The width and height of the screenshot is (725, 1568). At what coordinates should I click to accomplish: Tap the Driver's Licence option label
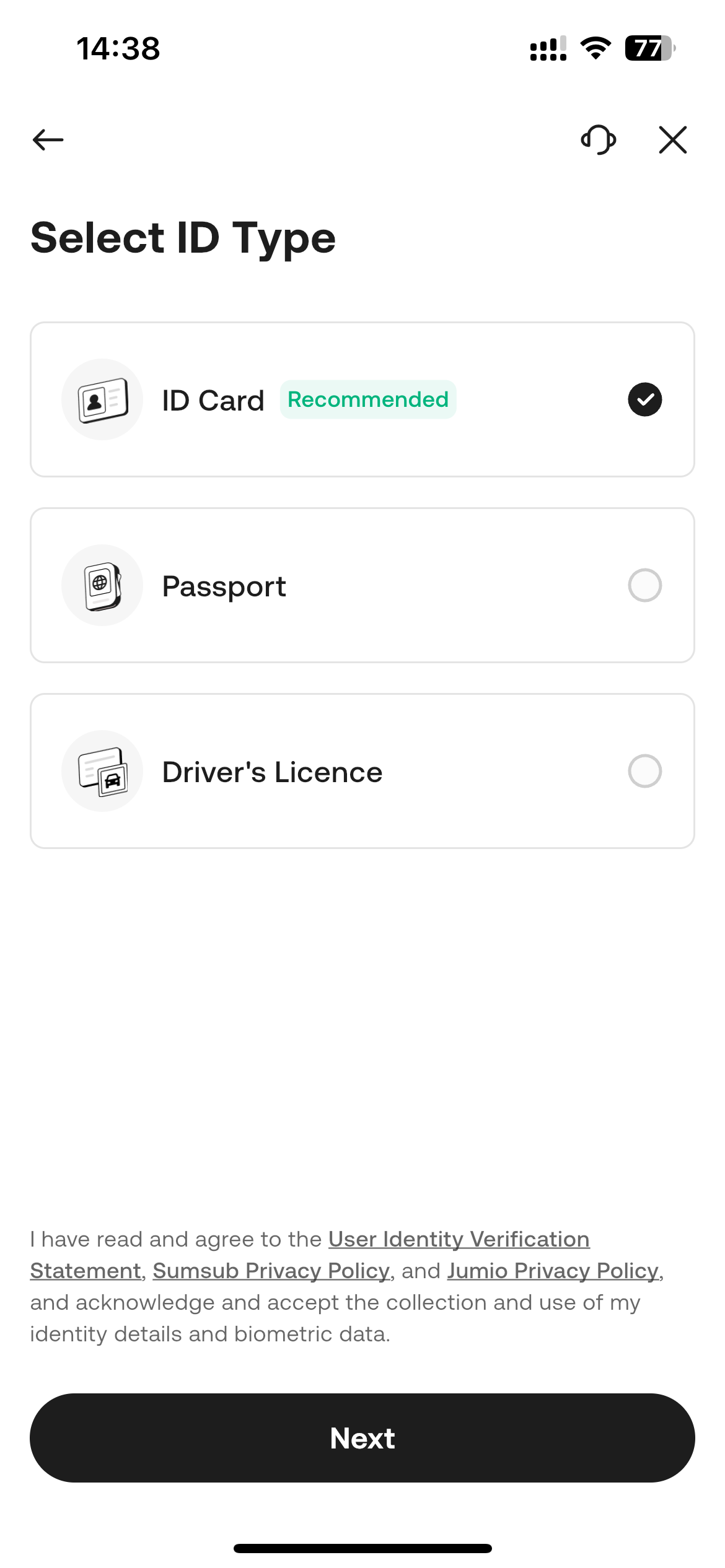[272, 772]
